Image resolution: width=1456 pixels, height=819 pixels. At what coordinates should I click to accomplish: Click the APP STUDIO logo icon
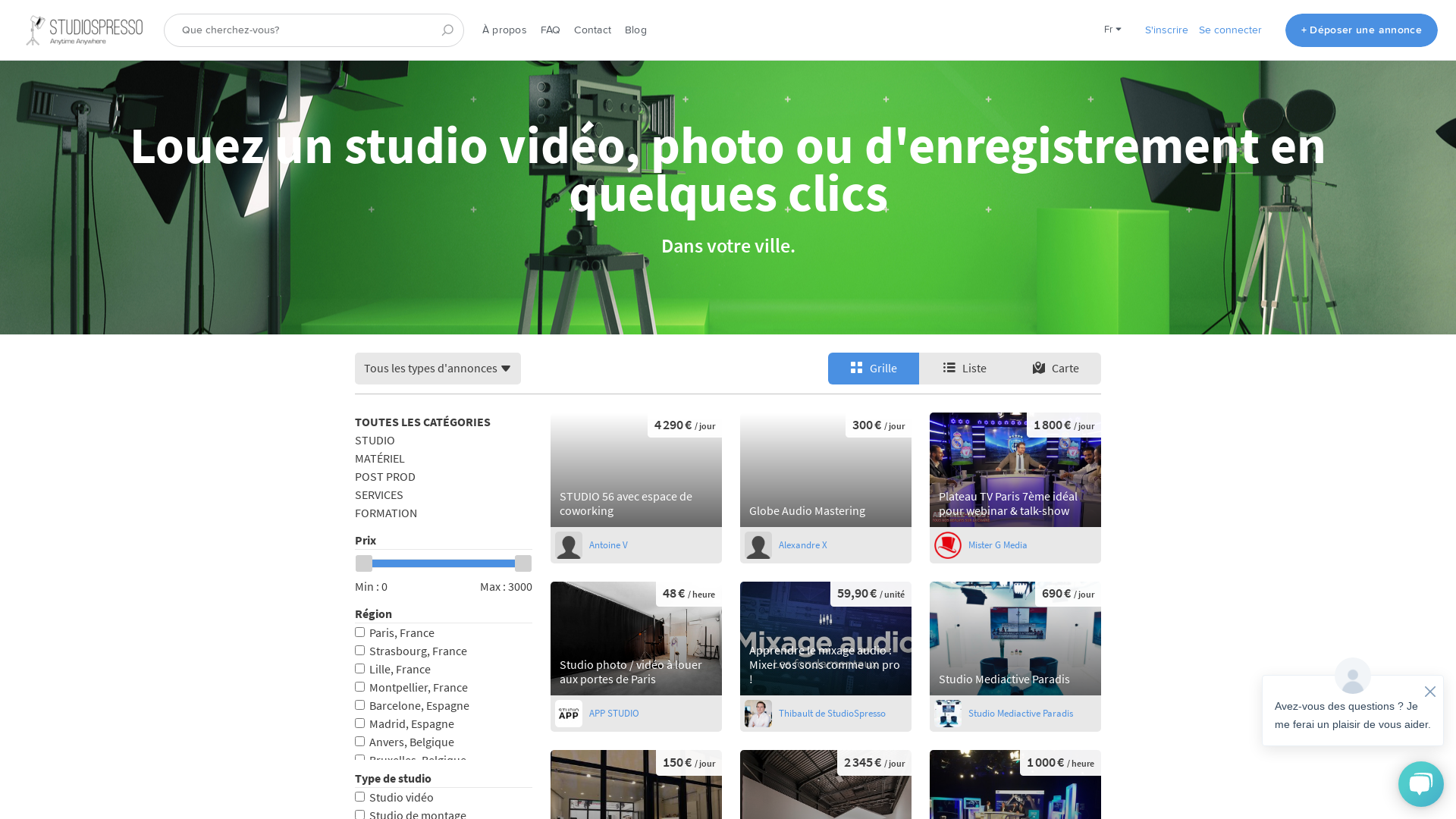[569, 714]
